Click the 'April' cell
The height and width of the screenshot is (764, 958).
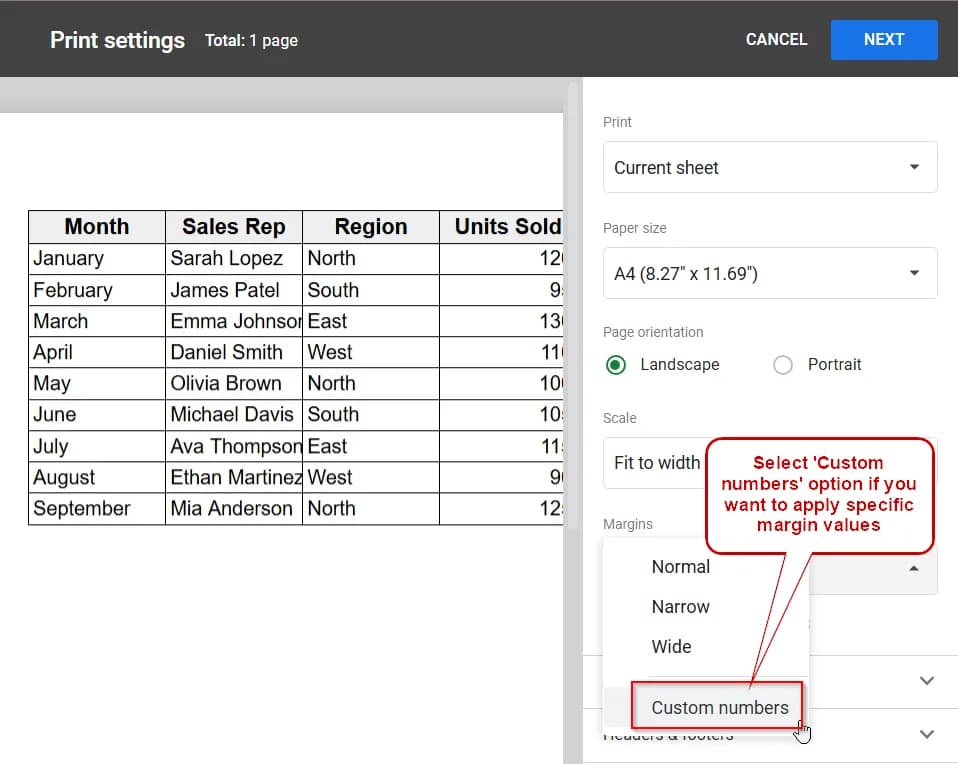point(97,353)
